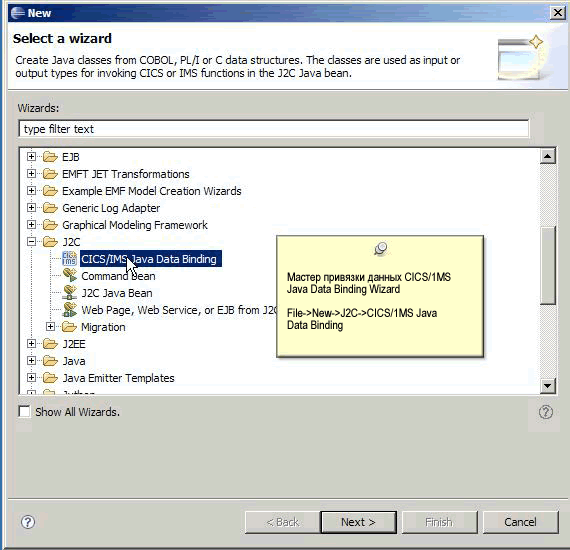The width and height of the screenshot is (570, 550).
Task: Expand the Migration subfolder node
Action: 51,327
